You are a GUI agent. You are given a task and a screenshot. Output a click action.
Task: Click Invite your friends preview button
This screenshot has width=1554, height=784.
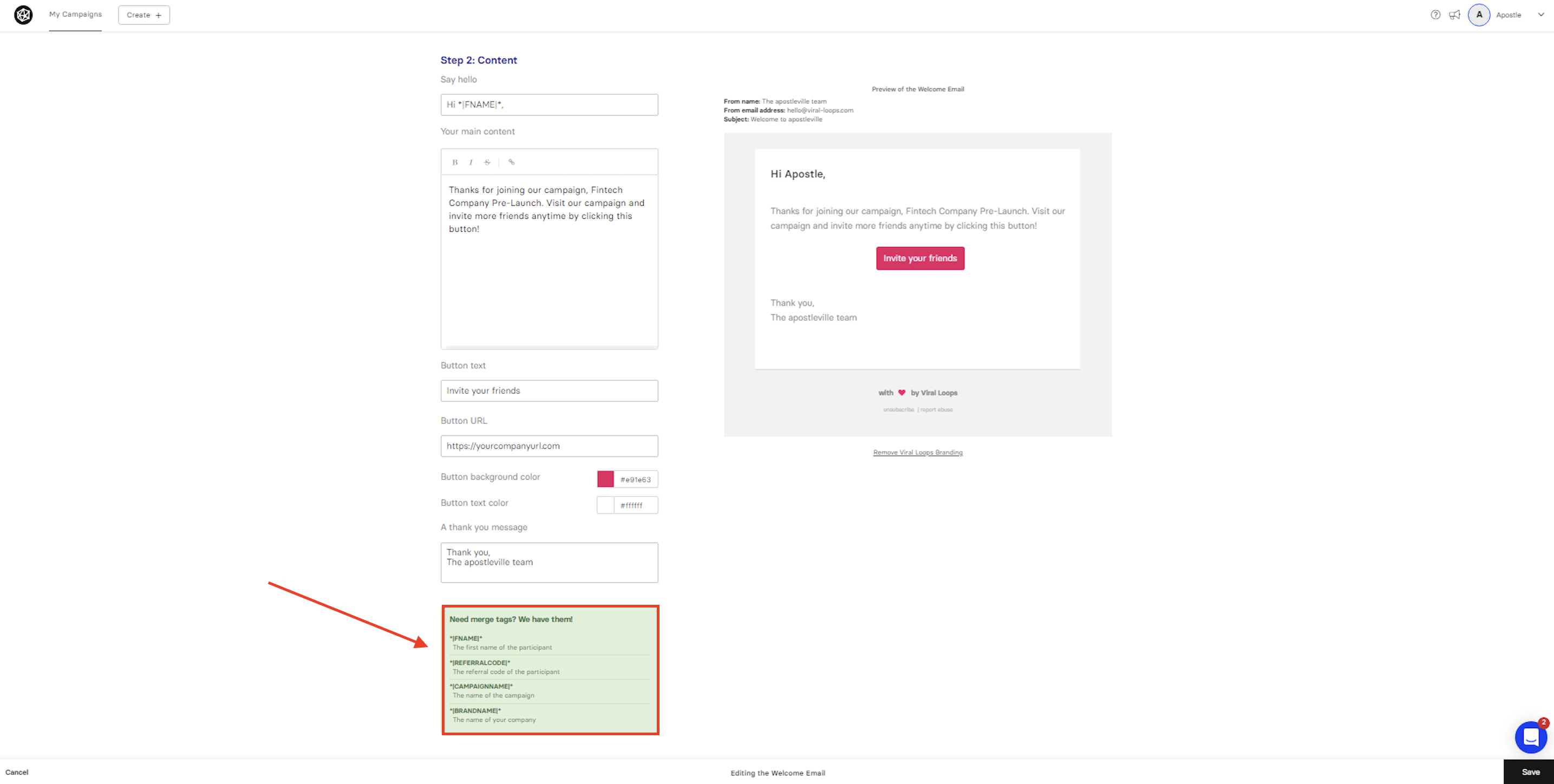[920, 258]
